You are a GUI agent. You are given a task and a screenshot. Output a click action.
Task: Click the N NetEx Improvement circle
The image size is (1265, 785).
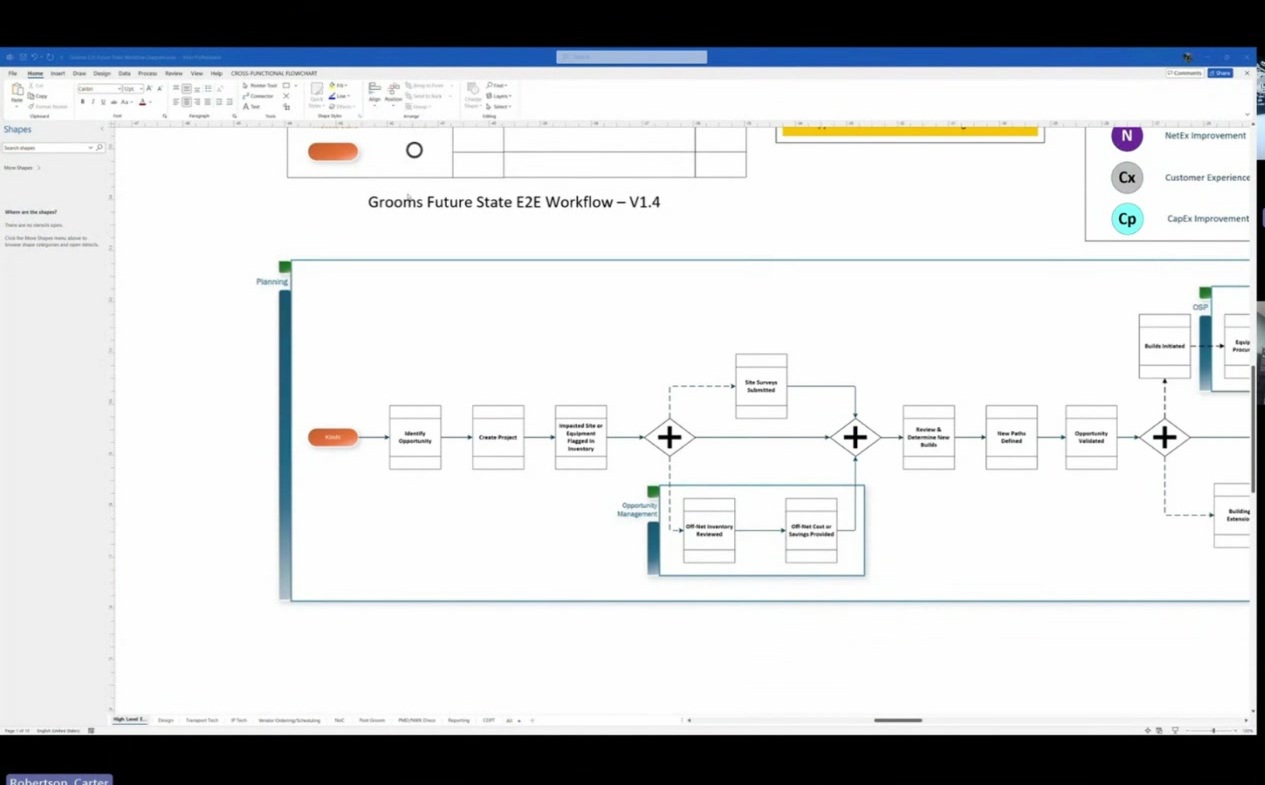click(1127, 137)
